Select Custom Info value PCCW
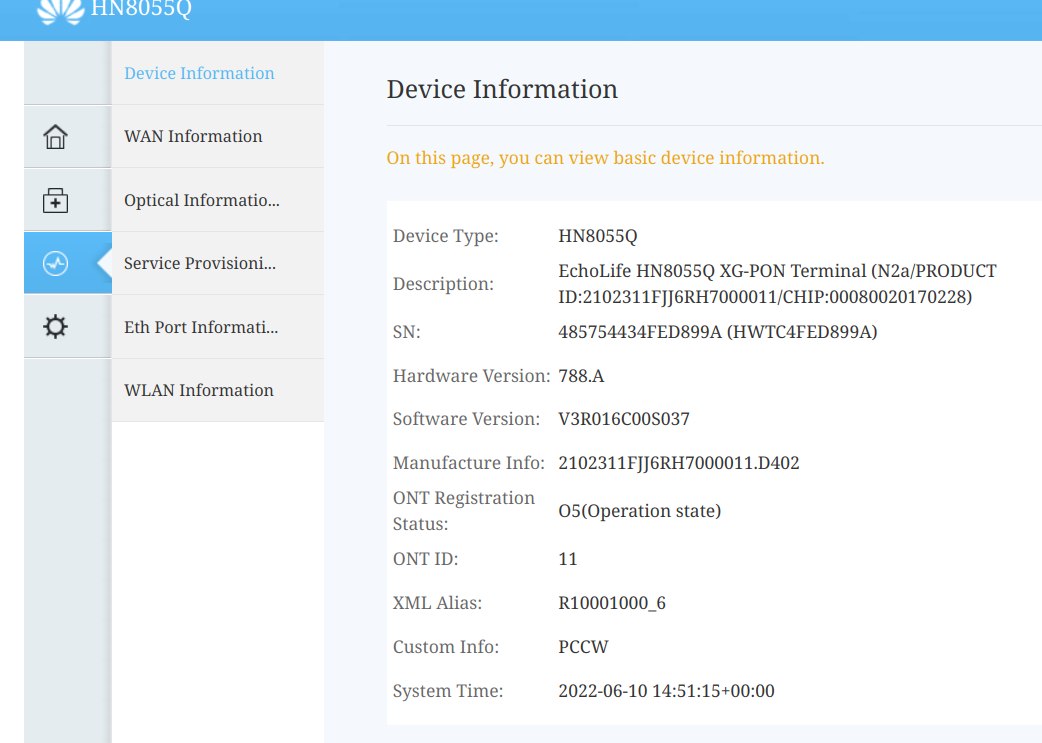 [x=583, y=647]
